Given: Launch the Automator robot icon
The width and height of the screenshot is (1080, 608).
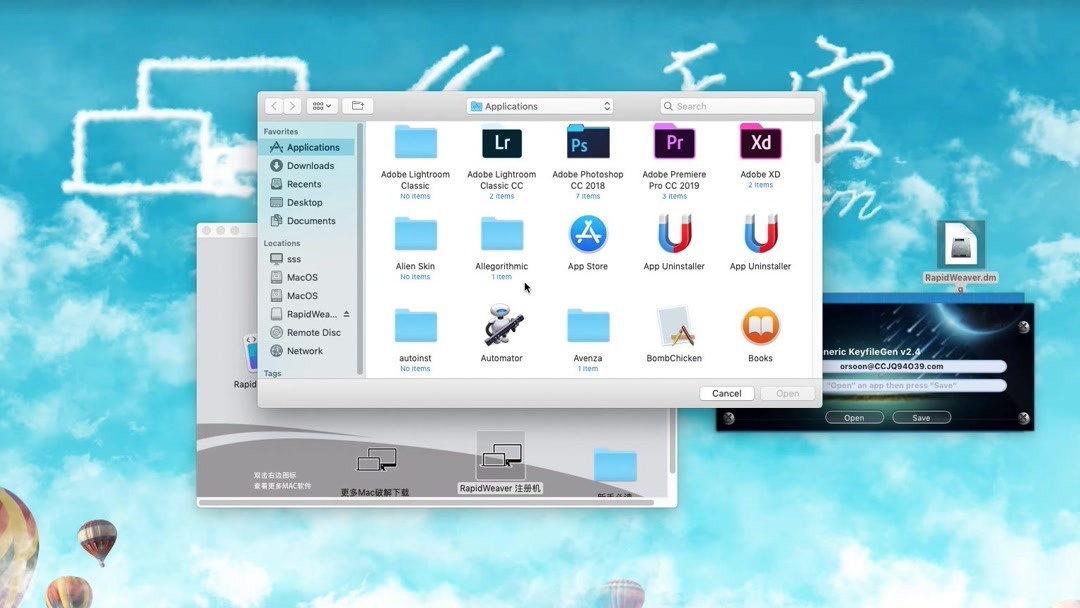Looking at the screenshot, I should pyautogui.click(x=501, y=328).
